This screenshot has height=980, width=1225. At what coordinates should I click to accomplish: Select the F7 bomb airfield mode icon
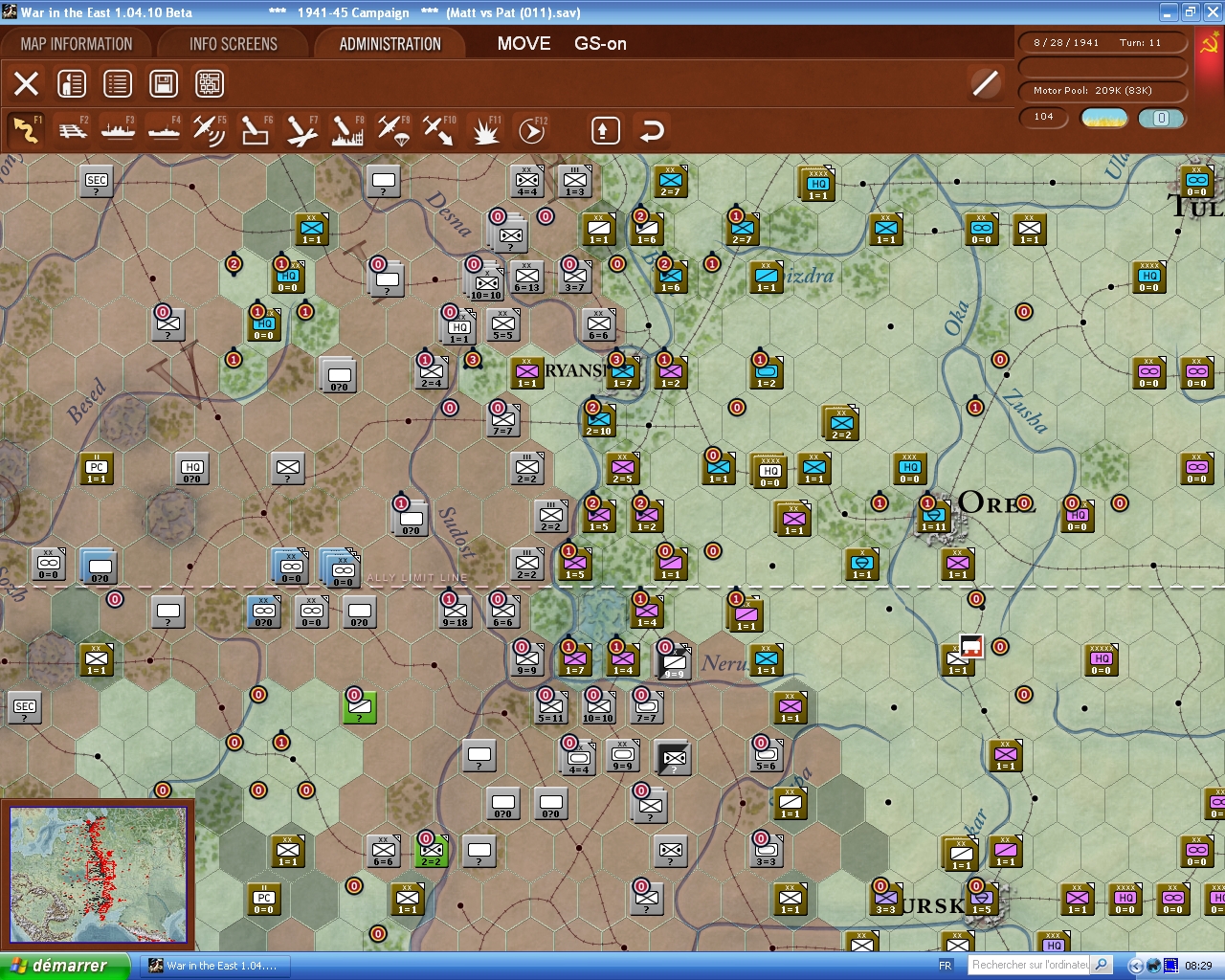point(301,130)
